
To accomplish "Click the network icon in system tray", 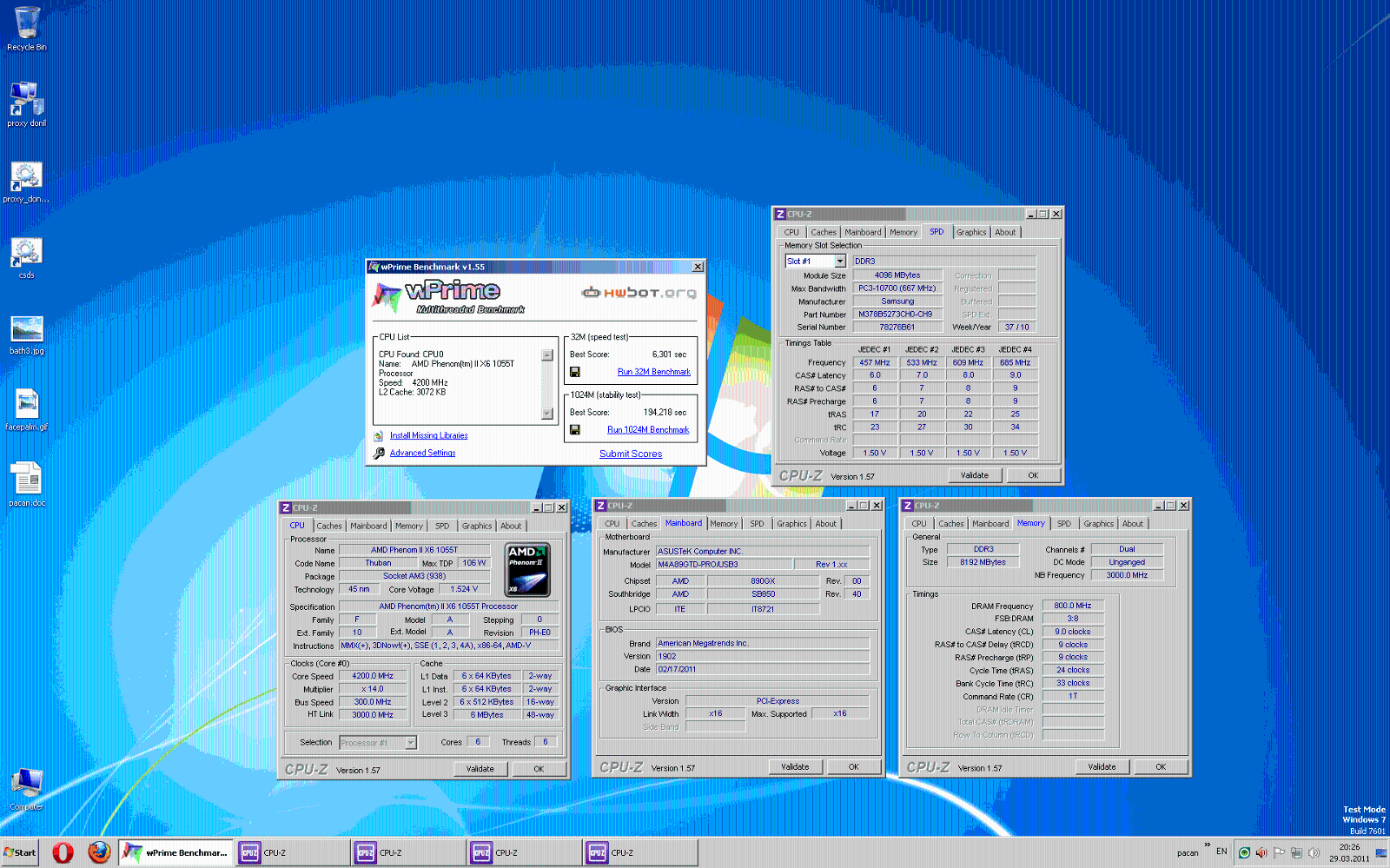I will pyautogui.click(x=1296, y=852).
